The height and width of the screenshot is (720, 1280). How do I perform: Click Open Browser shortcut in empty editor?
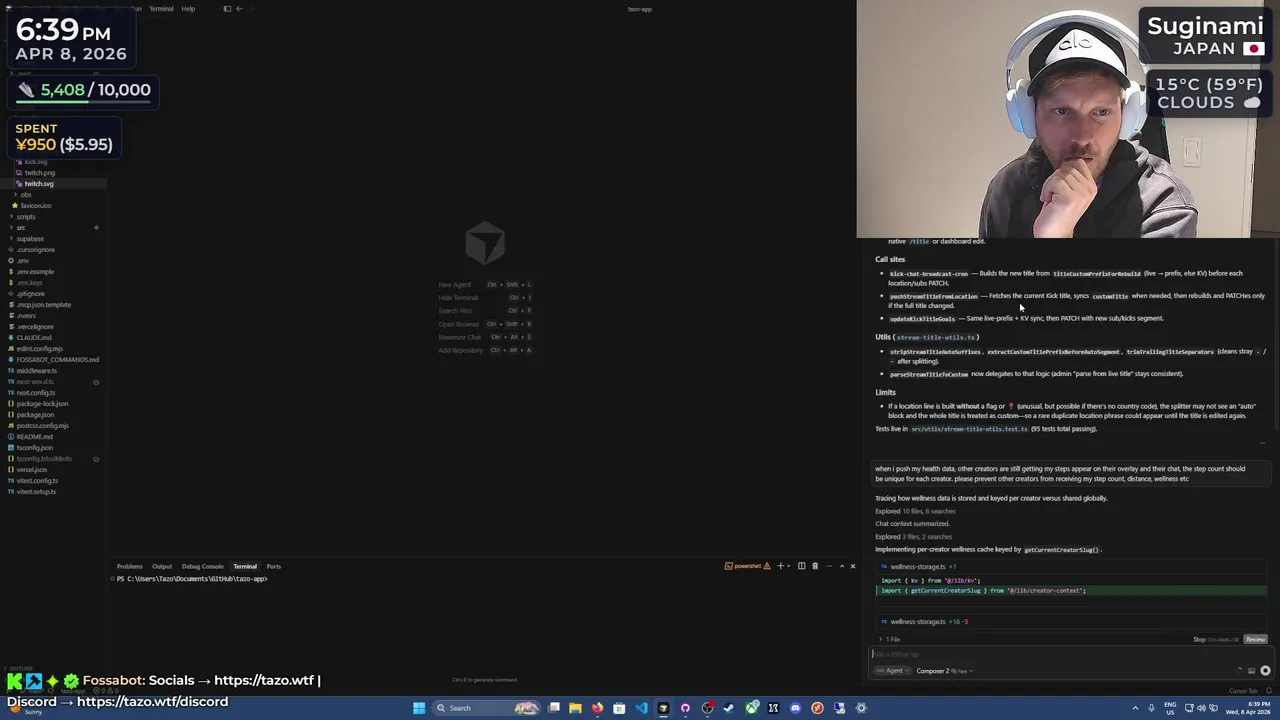[x=485, y=324]
